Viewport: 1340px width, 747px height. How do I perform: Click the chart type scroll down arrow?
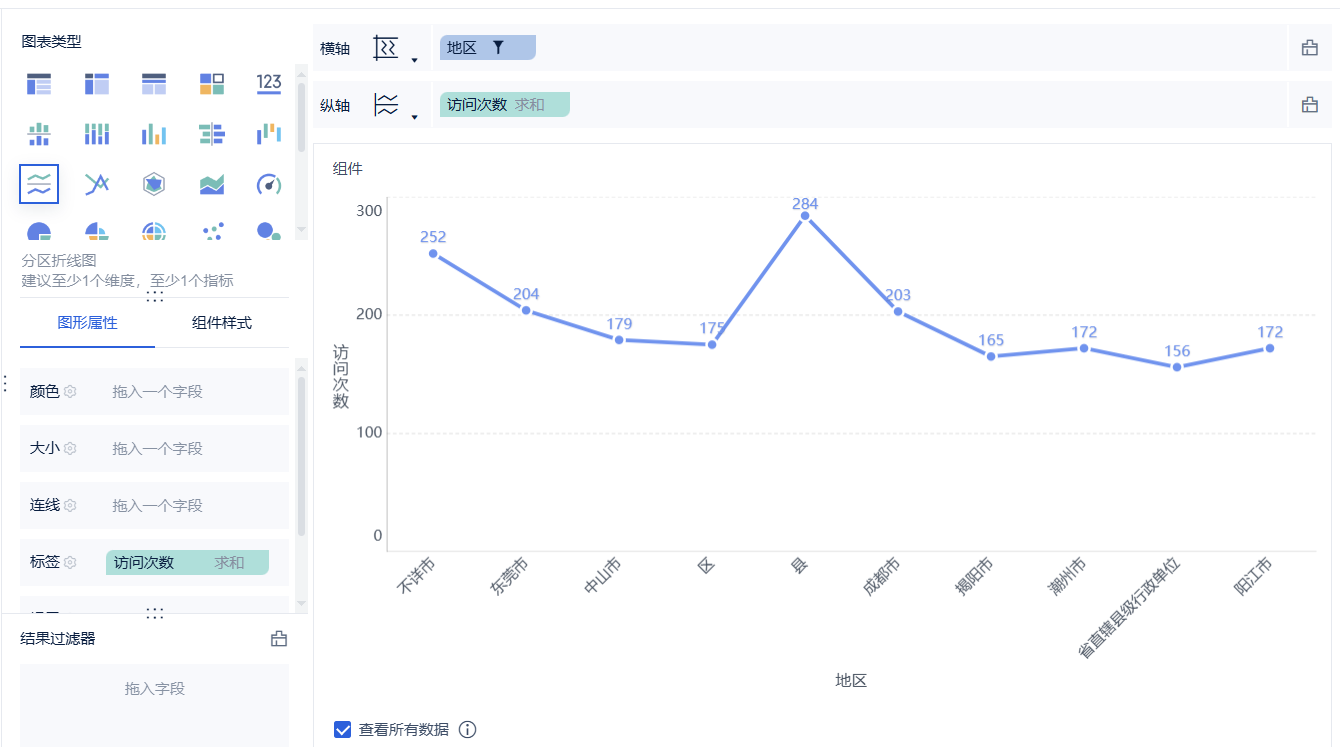click(301, 232)
